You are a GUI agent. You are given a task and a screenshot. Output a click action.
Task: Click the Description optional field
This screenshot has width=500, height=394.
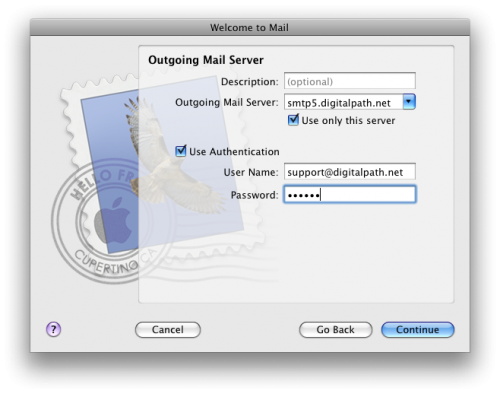point(350,81)
